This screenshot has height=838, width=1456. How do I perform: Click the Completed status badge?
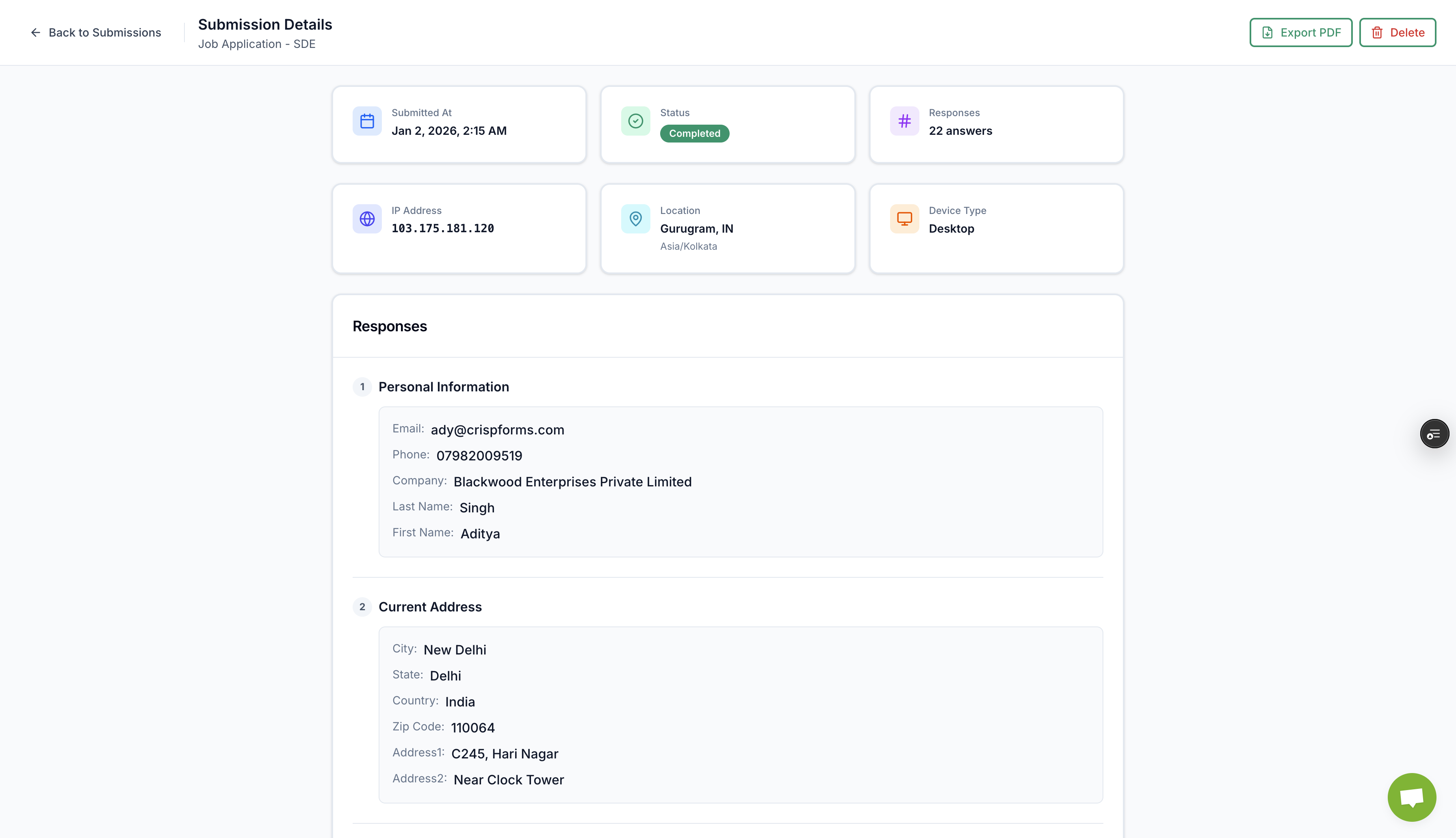(x=694, y=134)
